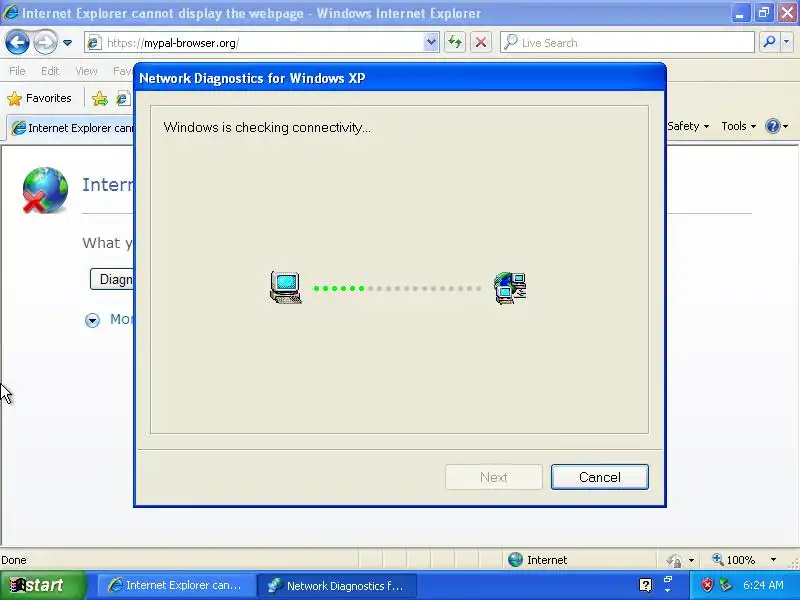This screenshot has height=600, width=800.
Task: Click the small taskbar window restore icon
Action: point(667,580)
